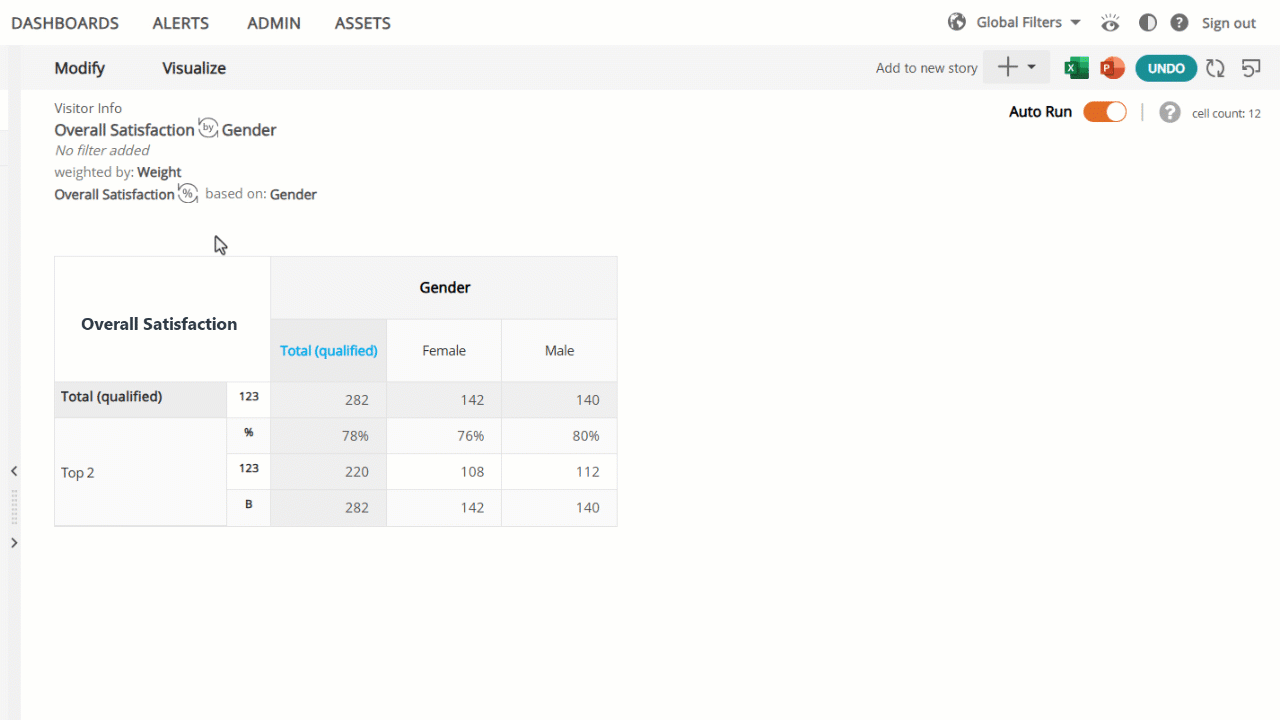Image resolution: width=1280 pixels, height=720 pixels.
Task: Click the 108 Female count cell
Action: tap(444, 472)
